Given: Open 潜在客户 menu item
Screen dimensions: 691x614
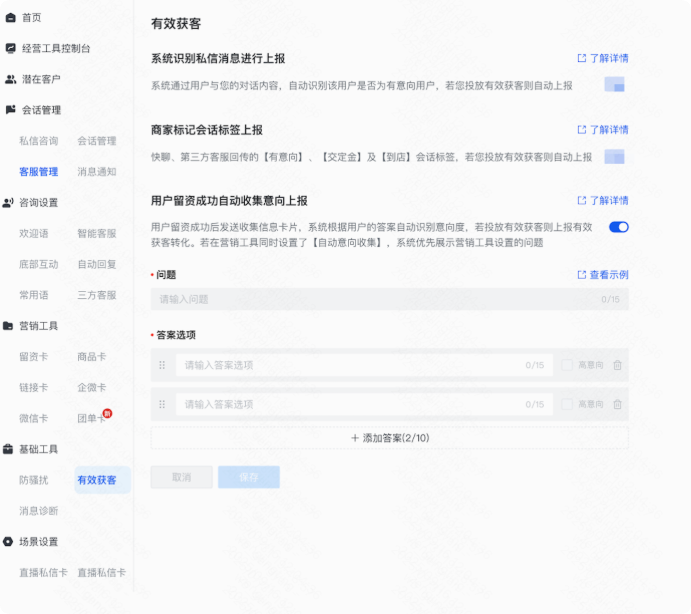Looking at the screenshot, I should 41,79.
